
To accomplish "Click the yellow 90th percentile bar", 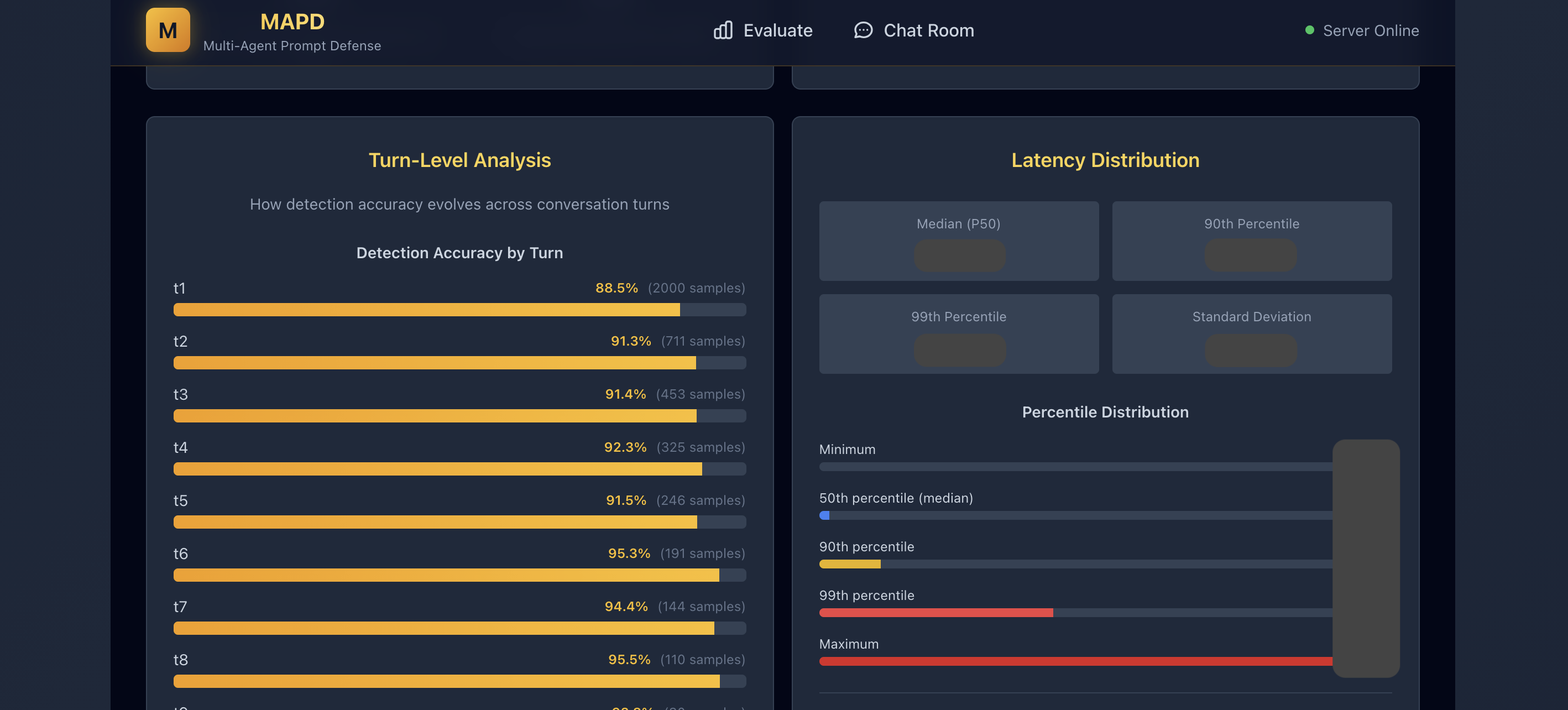I will pyautogui.click(x=849, y=564).
